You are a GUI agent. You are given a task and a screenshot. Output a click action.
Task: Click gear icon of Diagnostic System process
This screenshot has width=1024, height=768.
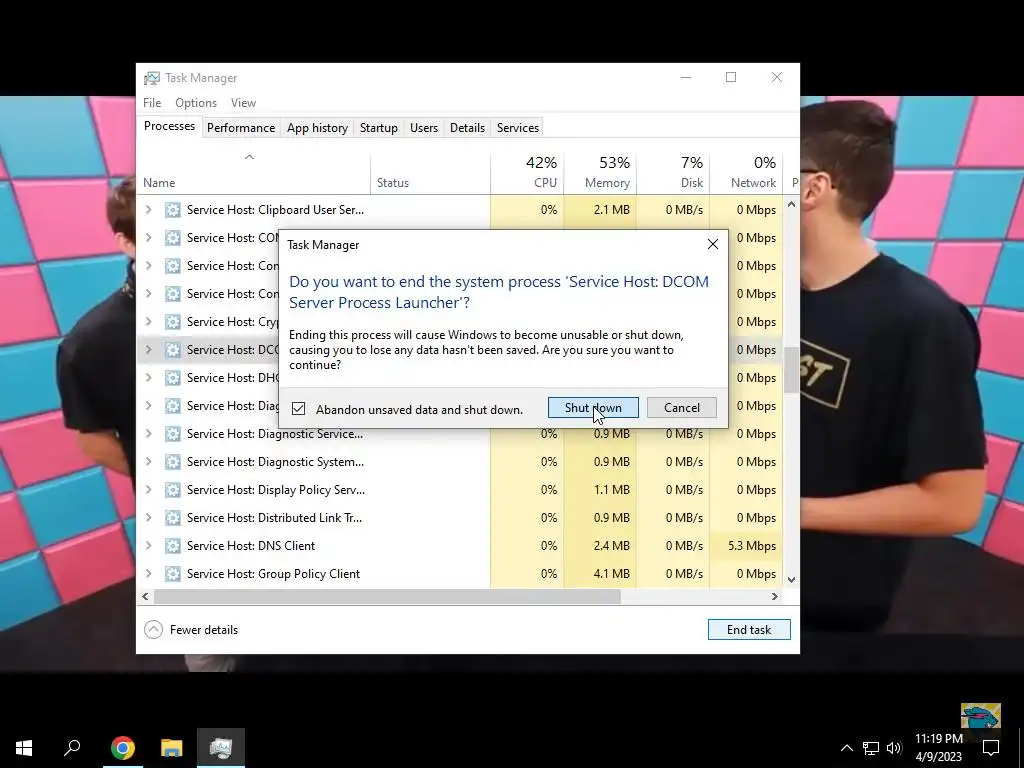[x=172, y=462]
